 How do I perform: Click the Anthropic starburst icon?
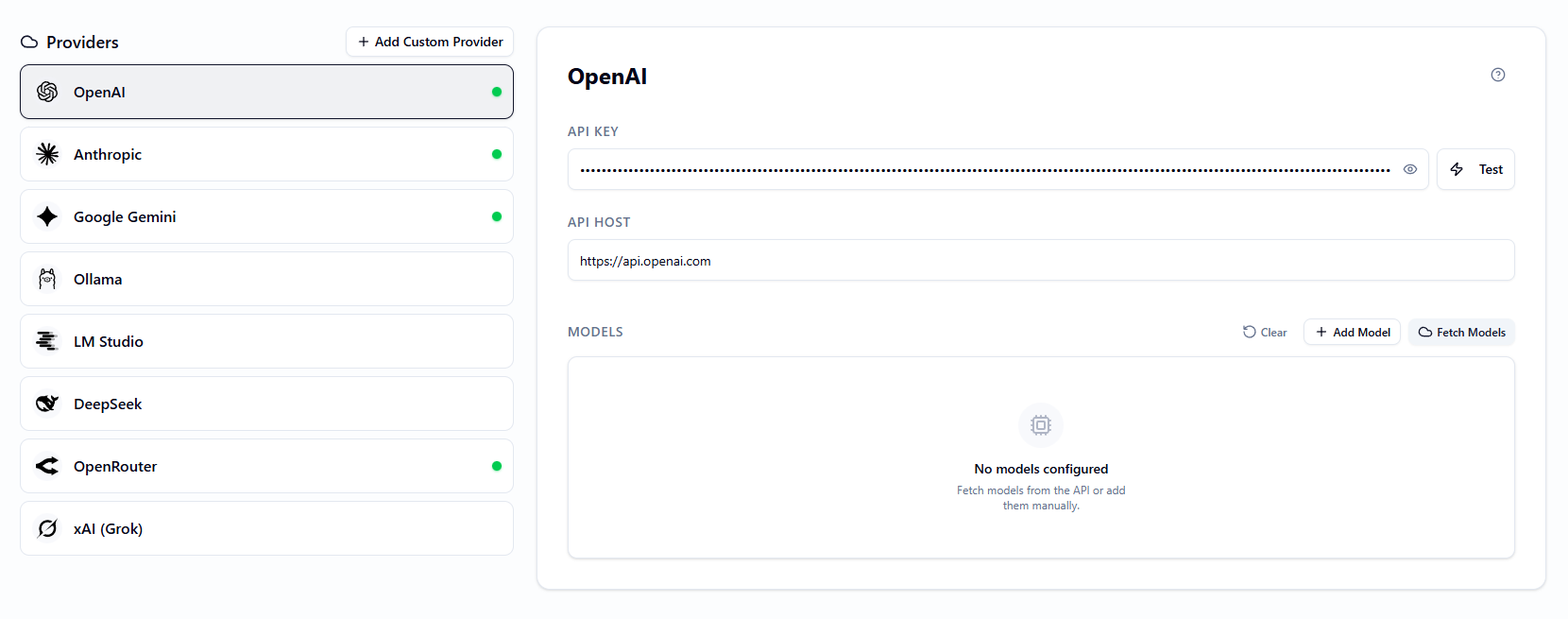click(47, 154)
